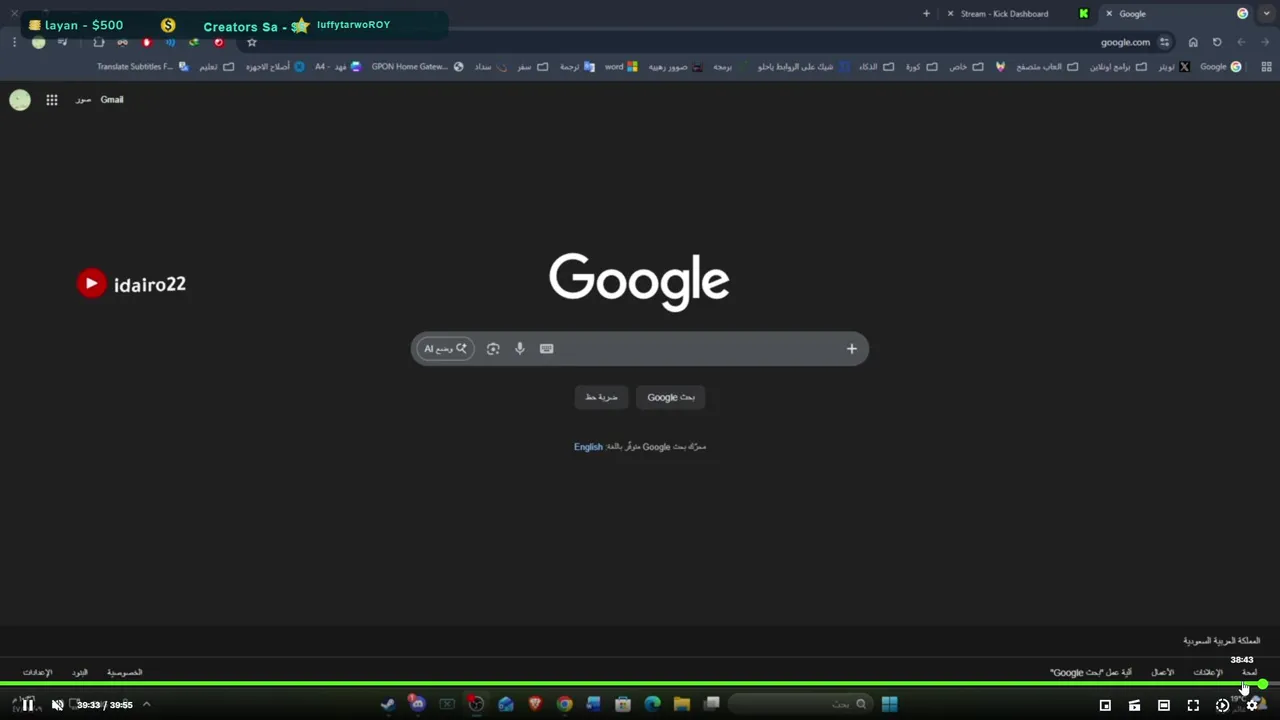Screen dimensions: 1280x720
Task: Enter fullscreen in the video player
Action: [1193, 705]
